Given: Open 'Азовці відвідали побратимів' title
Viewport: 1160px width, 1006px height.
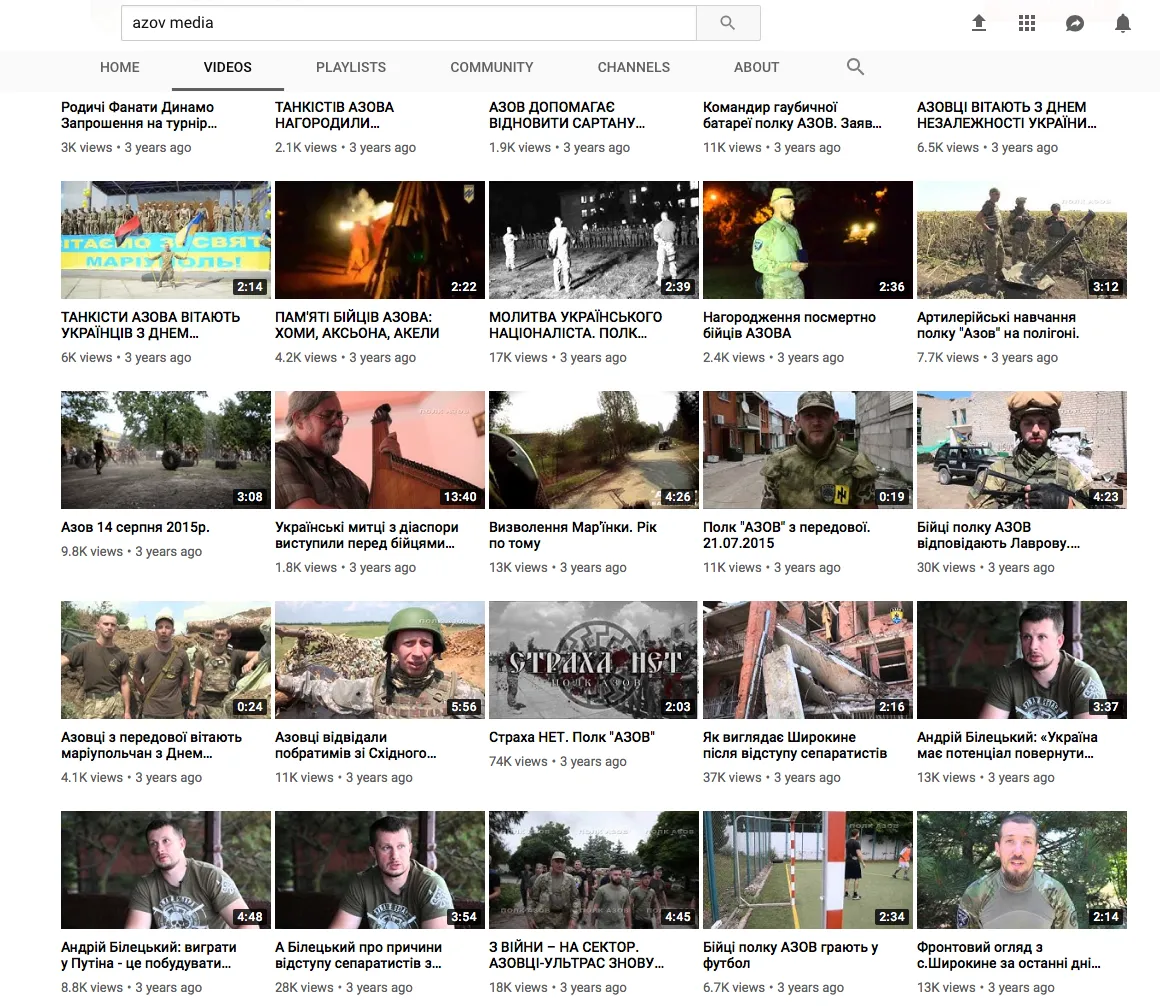Looking at the screenshot, I should tap(356, 746).
